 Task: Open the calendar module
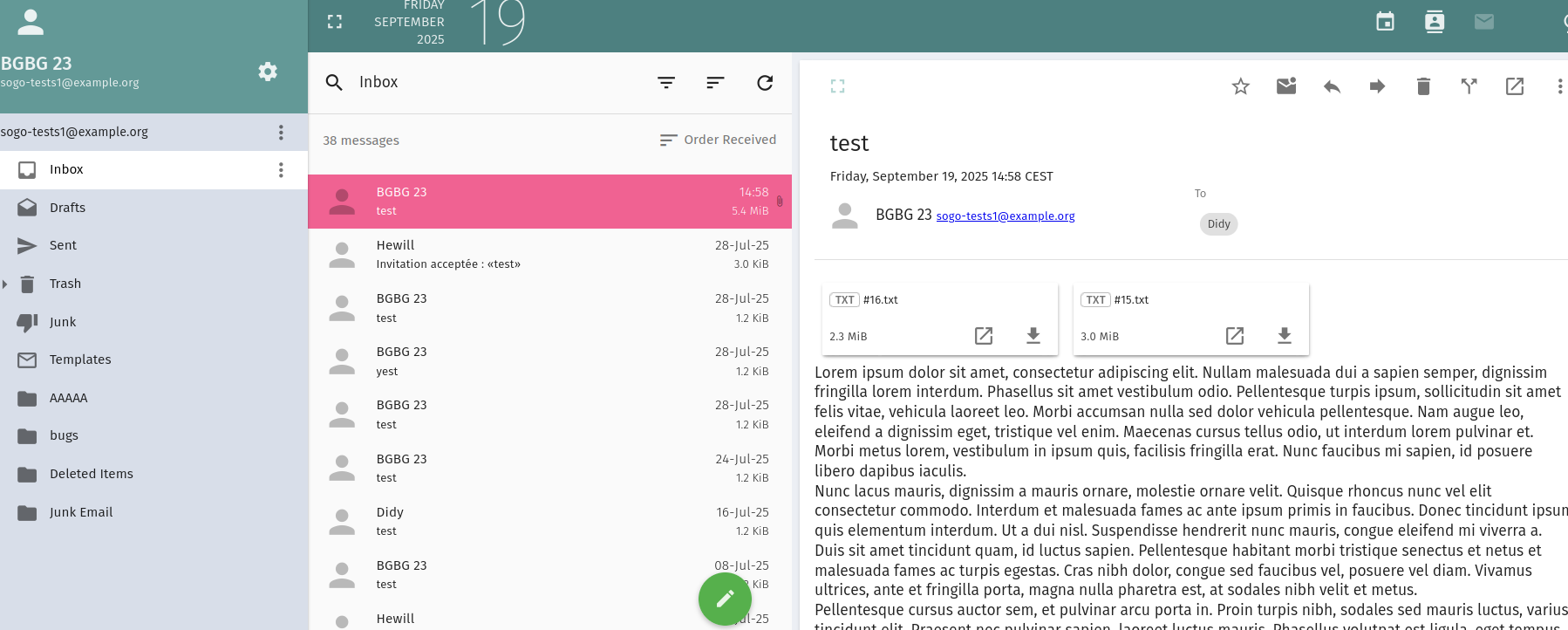(1385, 22)
